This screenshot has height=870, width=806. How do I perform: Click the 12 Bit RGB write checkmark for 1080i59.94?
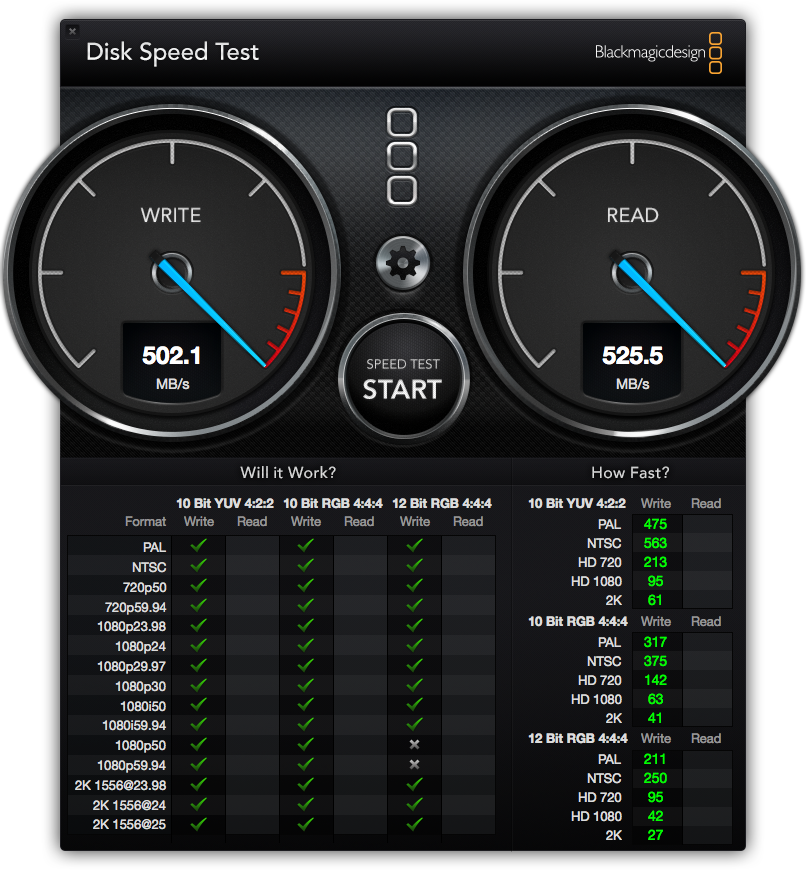tap(414, 725)
